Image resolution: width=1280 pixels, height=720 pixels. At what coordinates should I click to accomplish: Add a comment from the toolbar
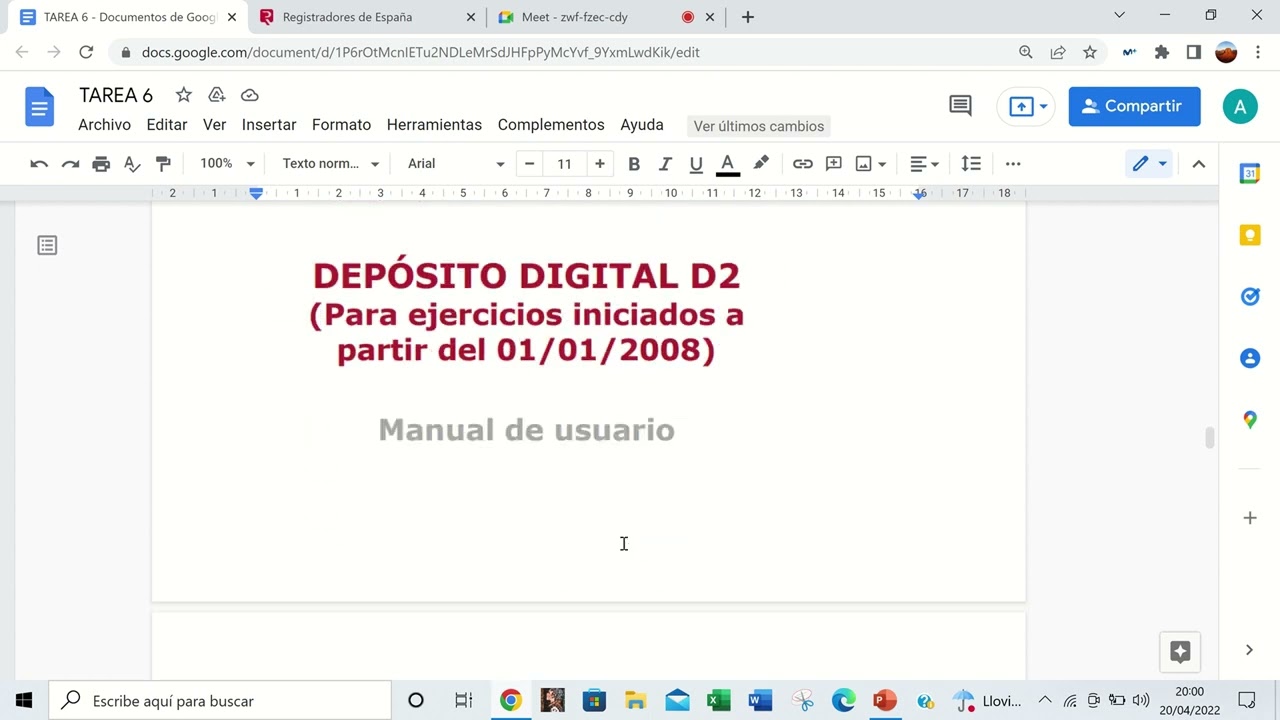[x=833, y=164]
